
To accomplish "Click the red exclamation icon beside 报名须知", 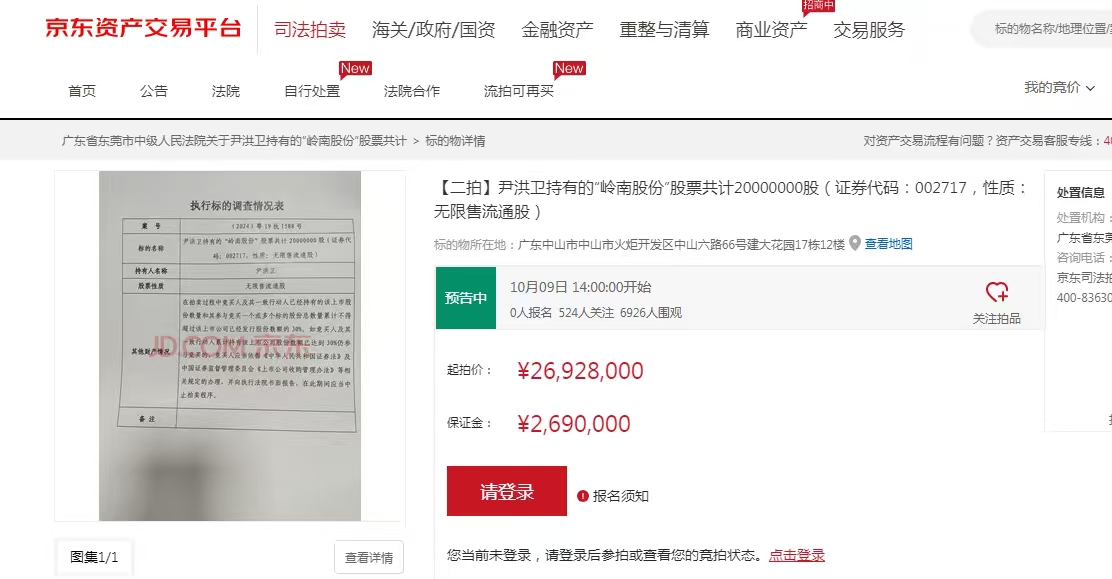I will pos(582,496).
